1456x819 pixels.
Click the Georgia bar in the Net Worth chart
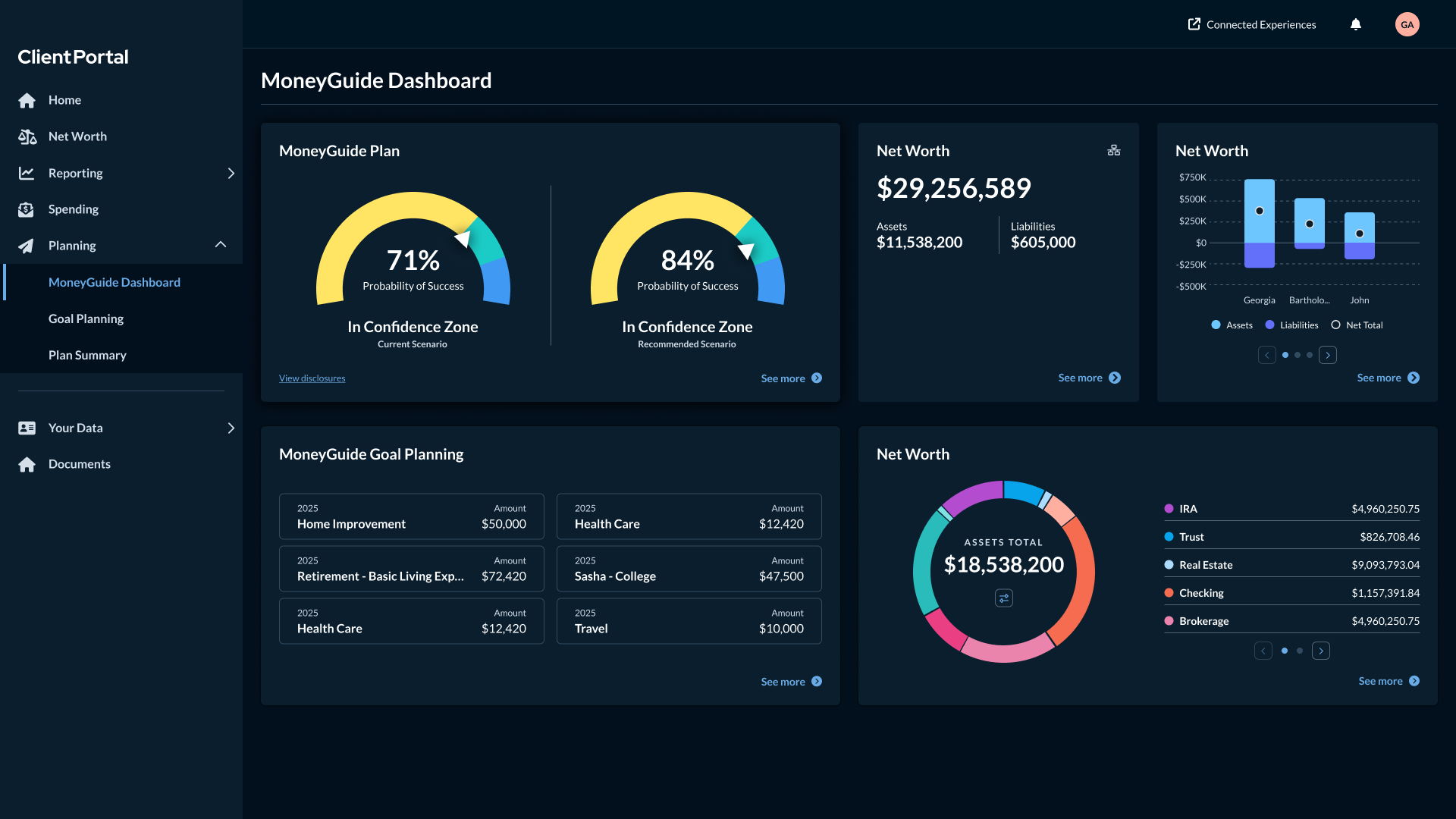click(x=1260, y=223)
